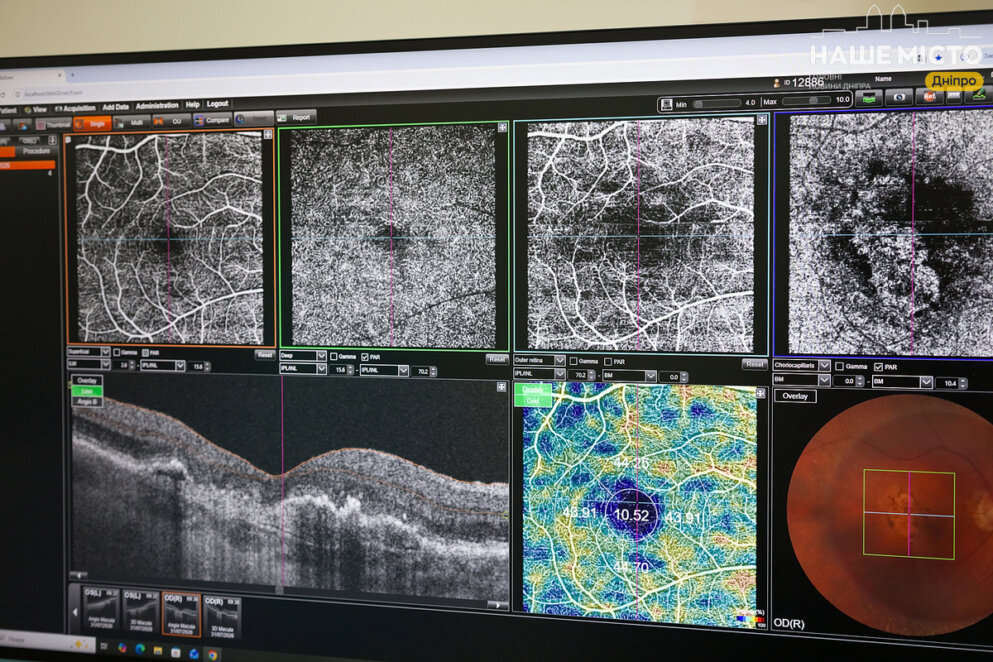Toggle Gamma checkbox under Outer retina panel
The image size is (993, 662).
pos(573,361)
